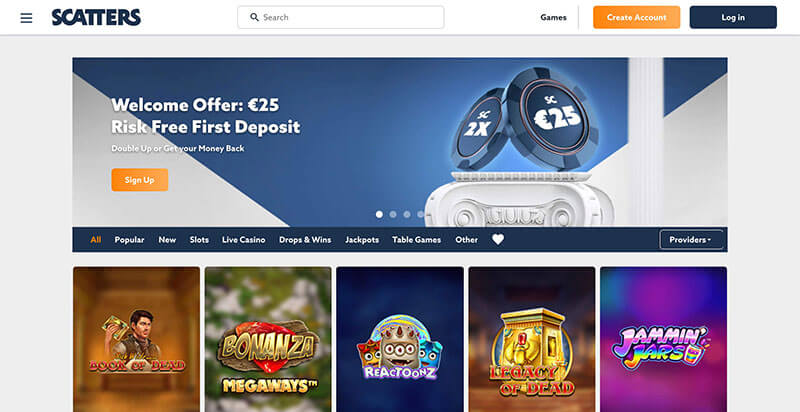Viewport: 800px width, 412px height.
Task: Open the Book of Dead game
Action: pyautogui.click(x=137, y=339)
